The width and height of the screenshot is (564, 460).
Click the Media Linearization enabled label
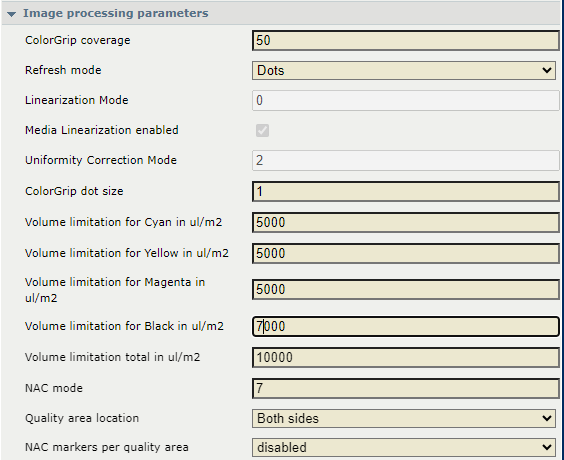tap(102, 130)
